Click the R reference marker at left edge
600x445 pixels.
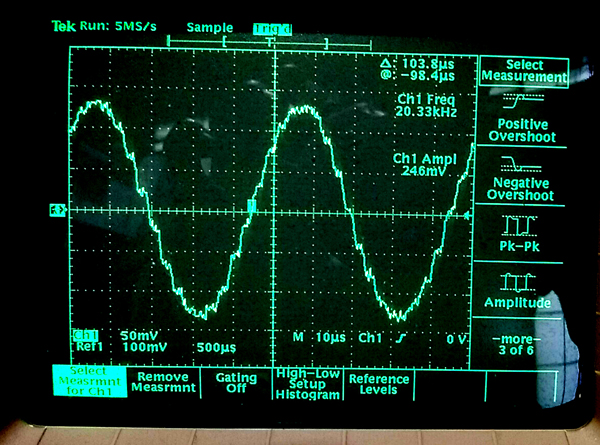click(58, 210)
